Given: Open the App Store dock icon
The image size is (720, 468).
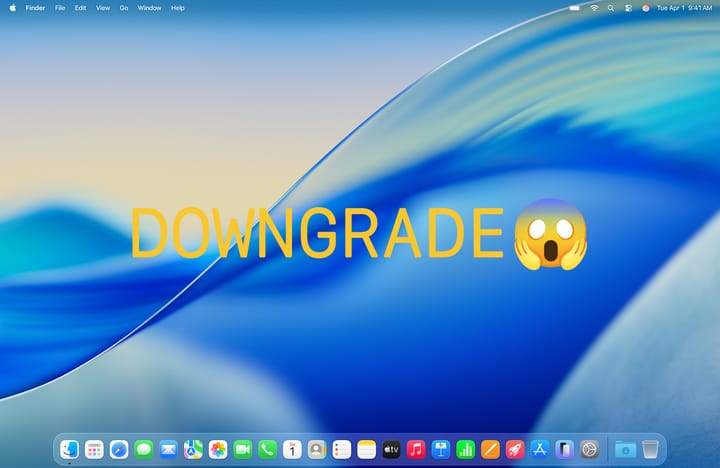Looking at the screenshot, I should click(540, 450).
